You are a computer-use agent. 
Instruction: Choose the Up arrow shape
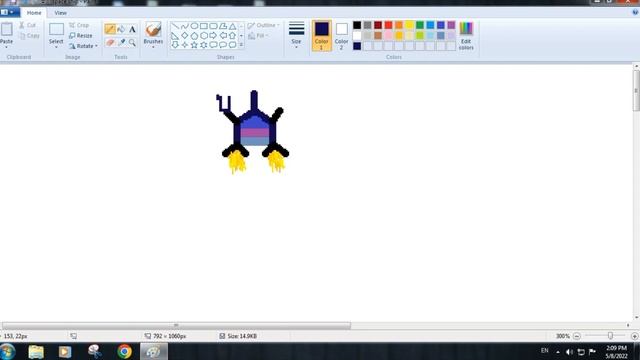tap(232, 36)
